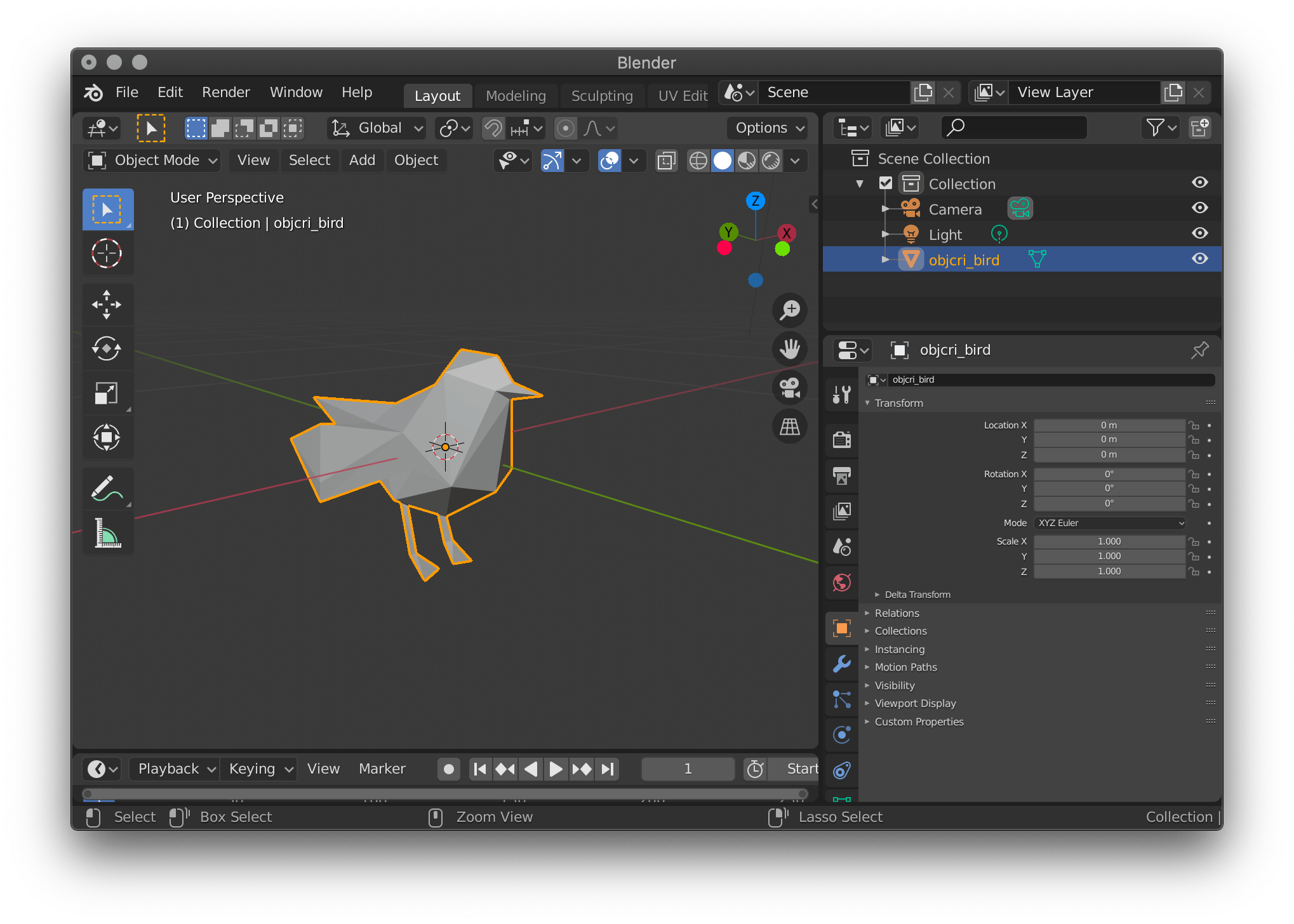Screen dimensions: 1294x924
Task: Open the Global transform orientation dropdown
Action: tap(376, 128)
